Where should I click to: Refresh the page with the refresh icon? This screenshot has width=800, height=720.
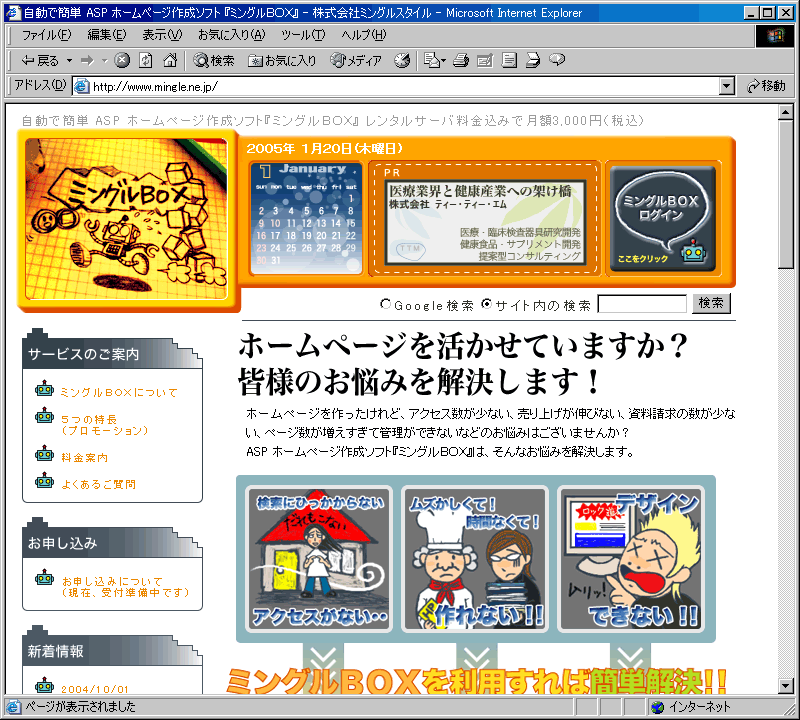point(146,60)
